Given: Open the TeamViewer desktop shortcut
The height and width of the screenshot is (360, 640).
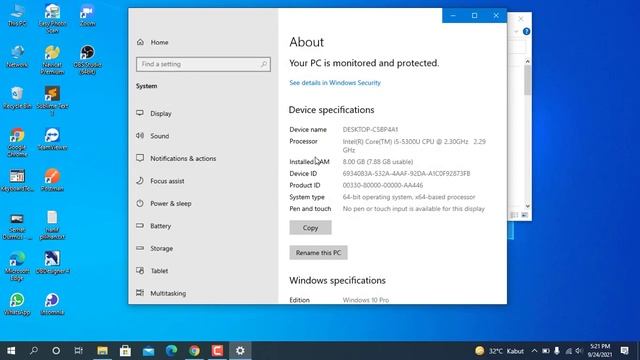Looking at the screenshot, I should click(52, 138).
